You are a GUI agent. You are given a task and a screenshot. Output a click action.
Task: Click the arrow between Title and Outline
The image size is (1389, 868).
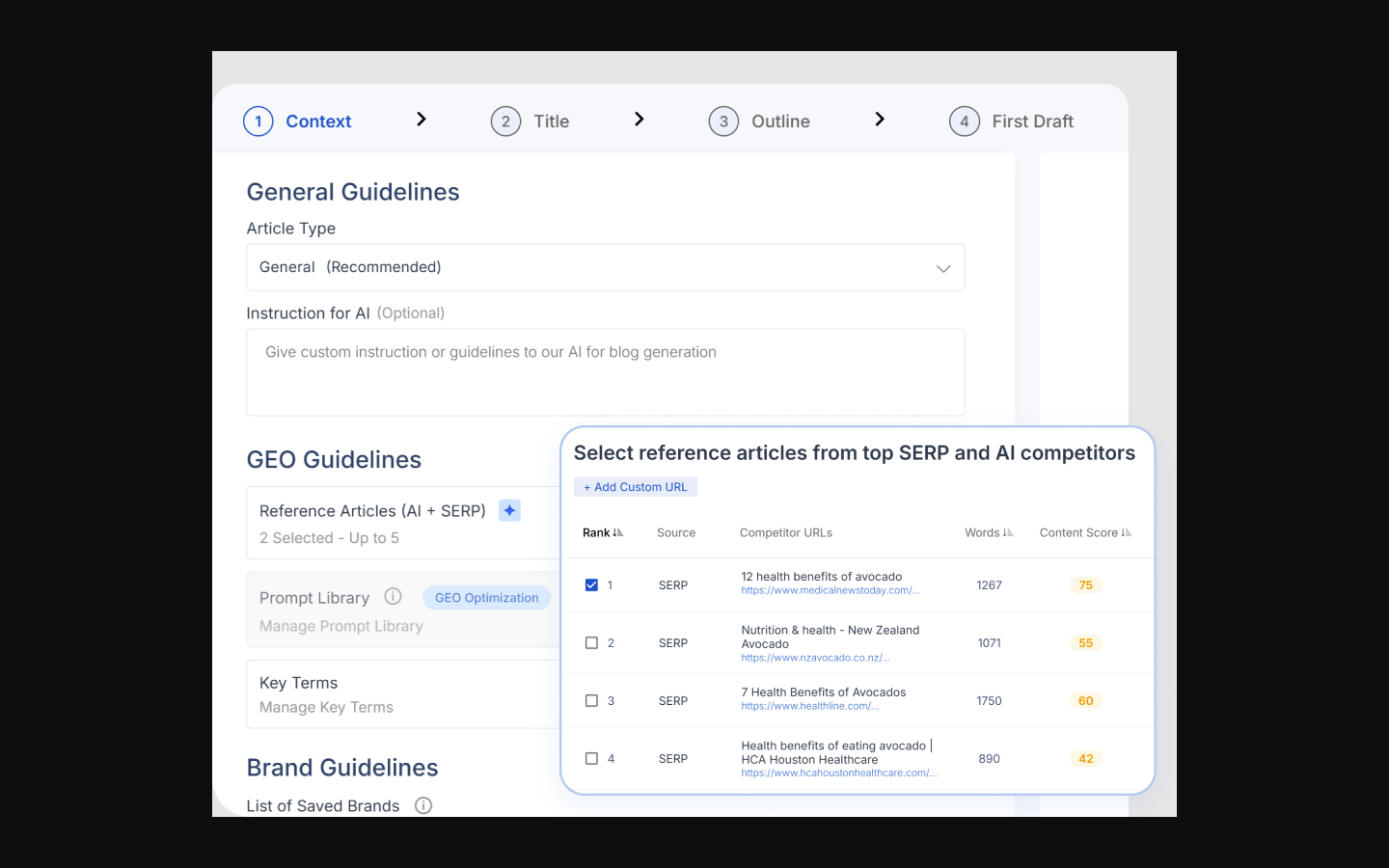[x=639, y=119]
